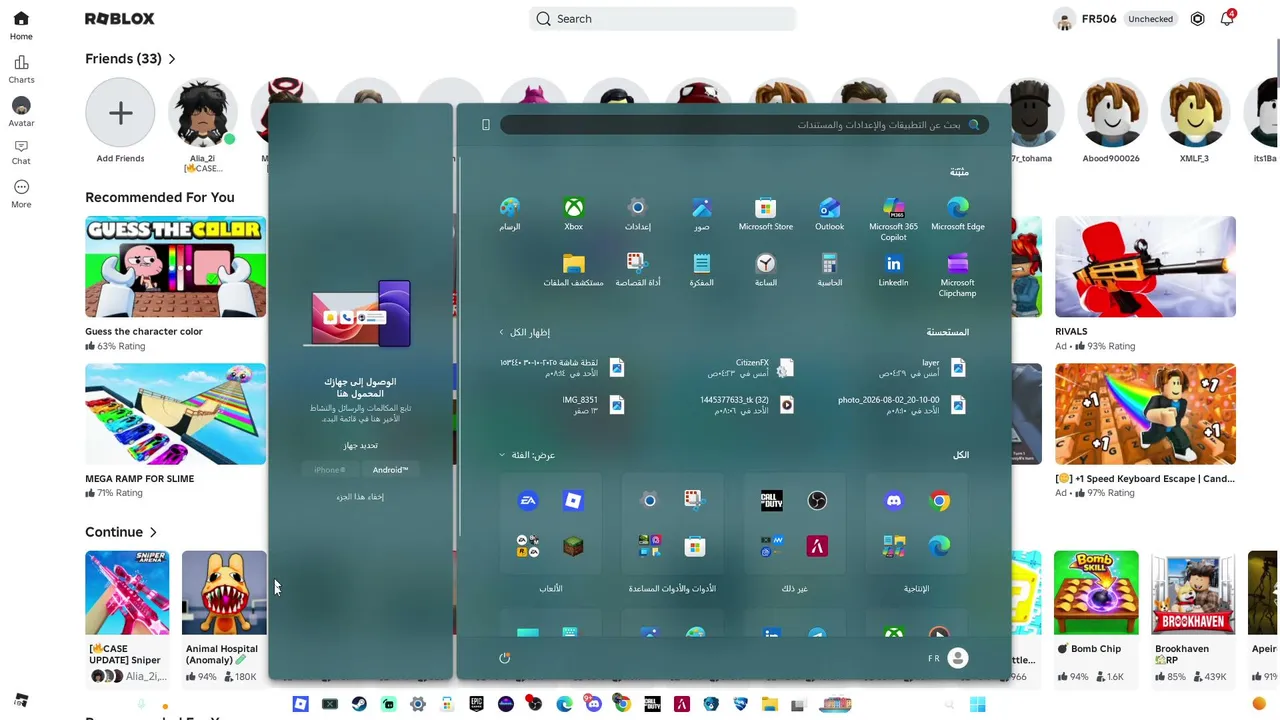Open Notepad (المفكرة) pinned app
The image size is (1280, 720).
701,270
